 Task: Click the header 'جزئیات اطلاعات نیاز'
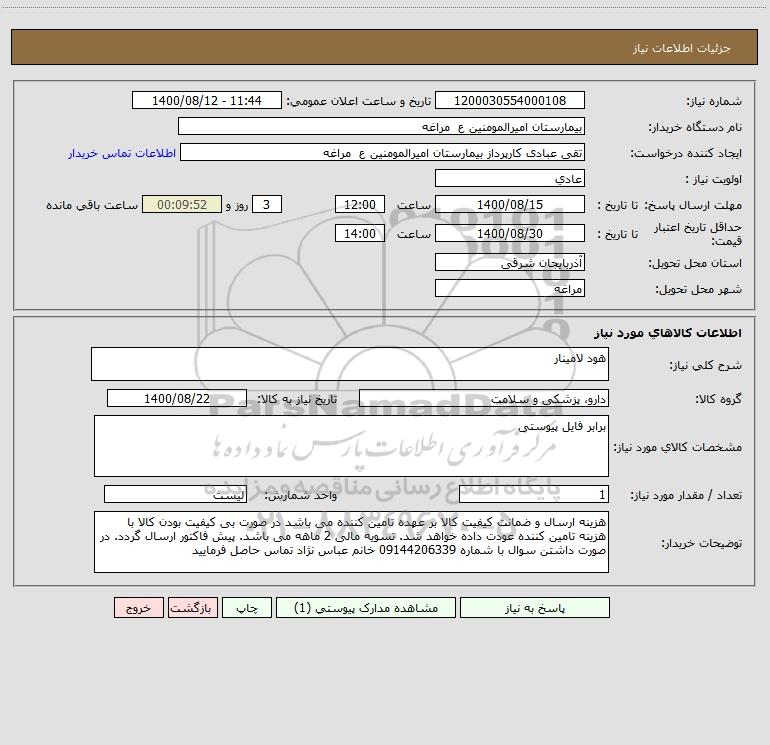[x=682, y=48]
